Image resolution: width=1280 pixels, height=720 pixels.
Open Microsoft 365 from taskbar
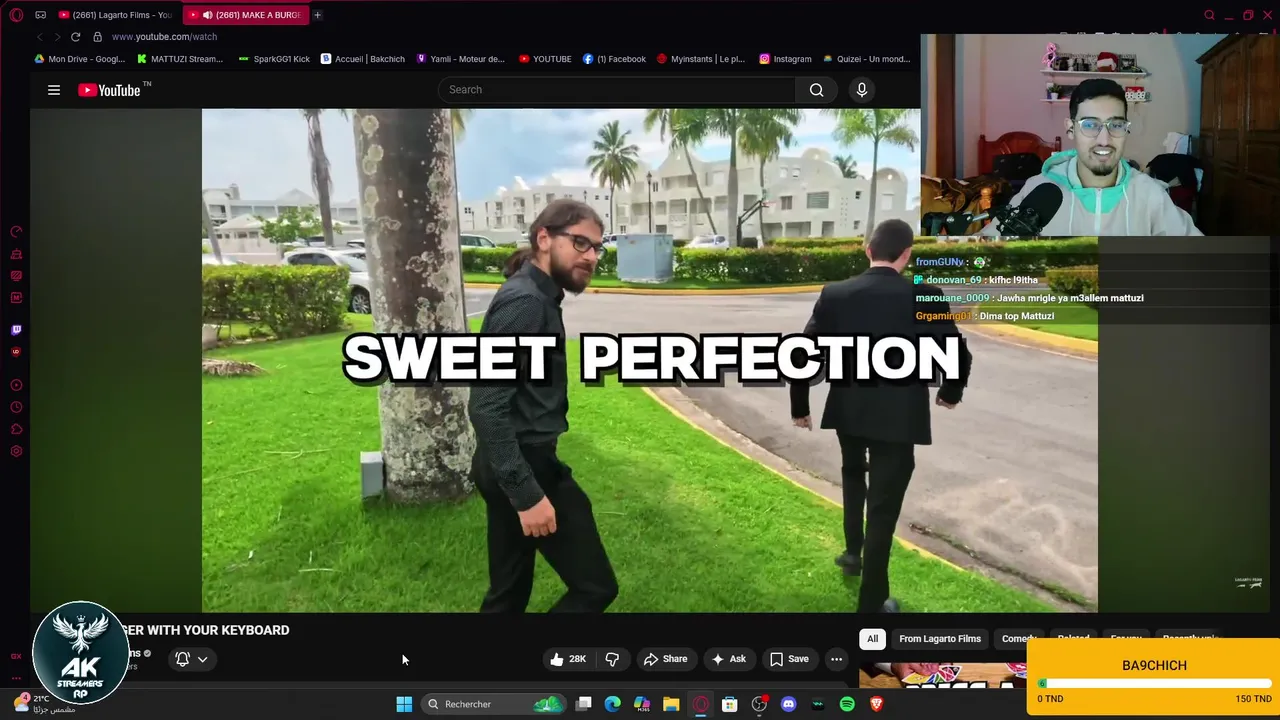642,704
